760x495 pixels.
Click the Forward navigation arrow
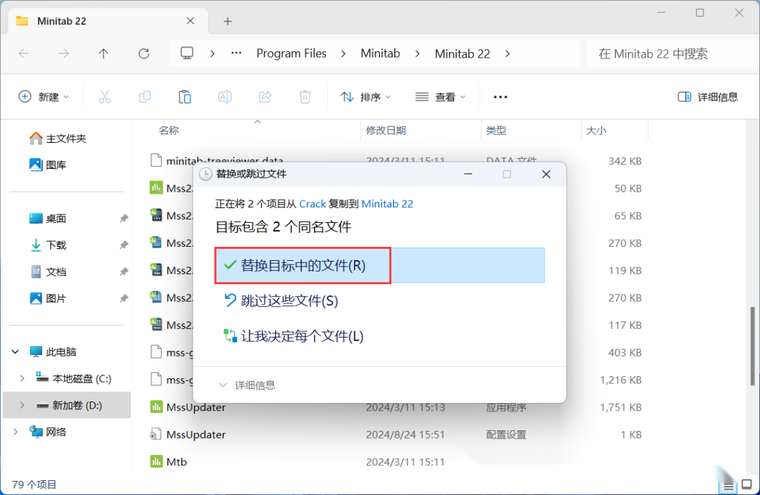[x=63, y=53]
